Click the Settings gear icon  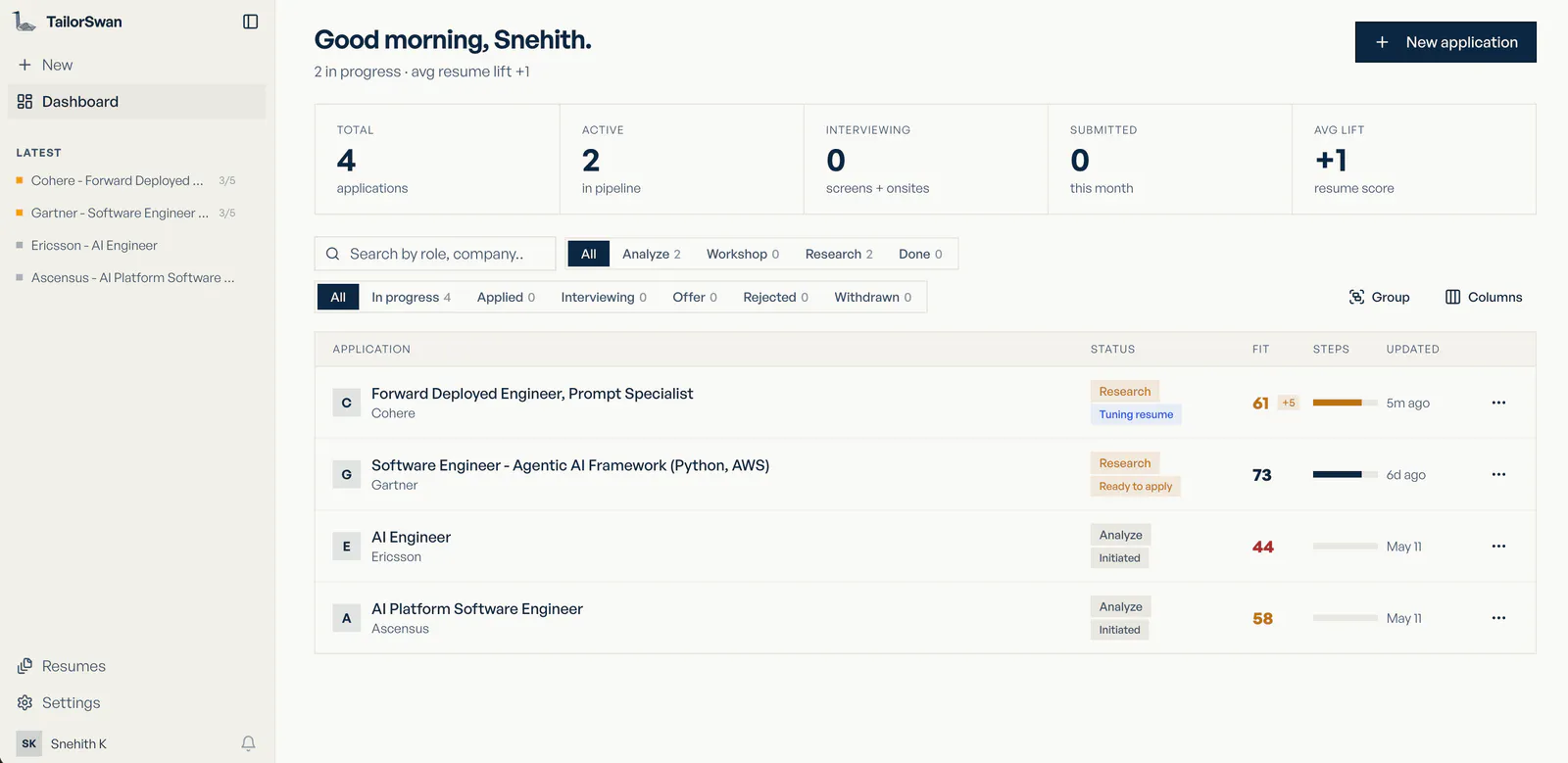point(24,703)
